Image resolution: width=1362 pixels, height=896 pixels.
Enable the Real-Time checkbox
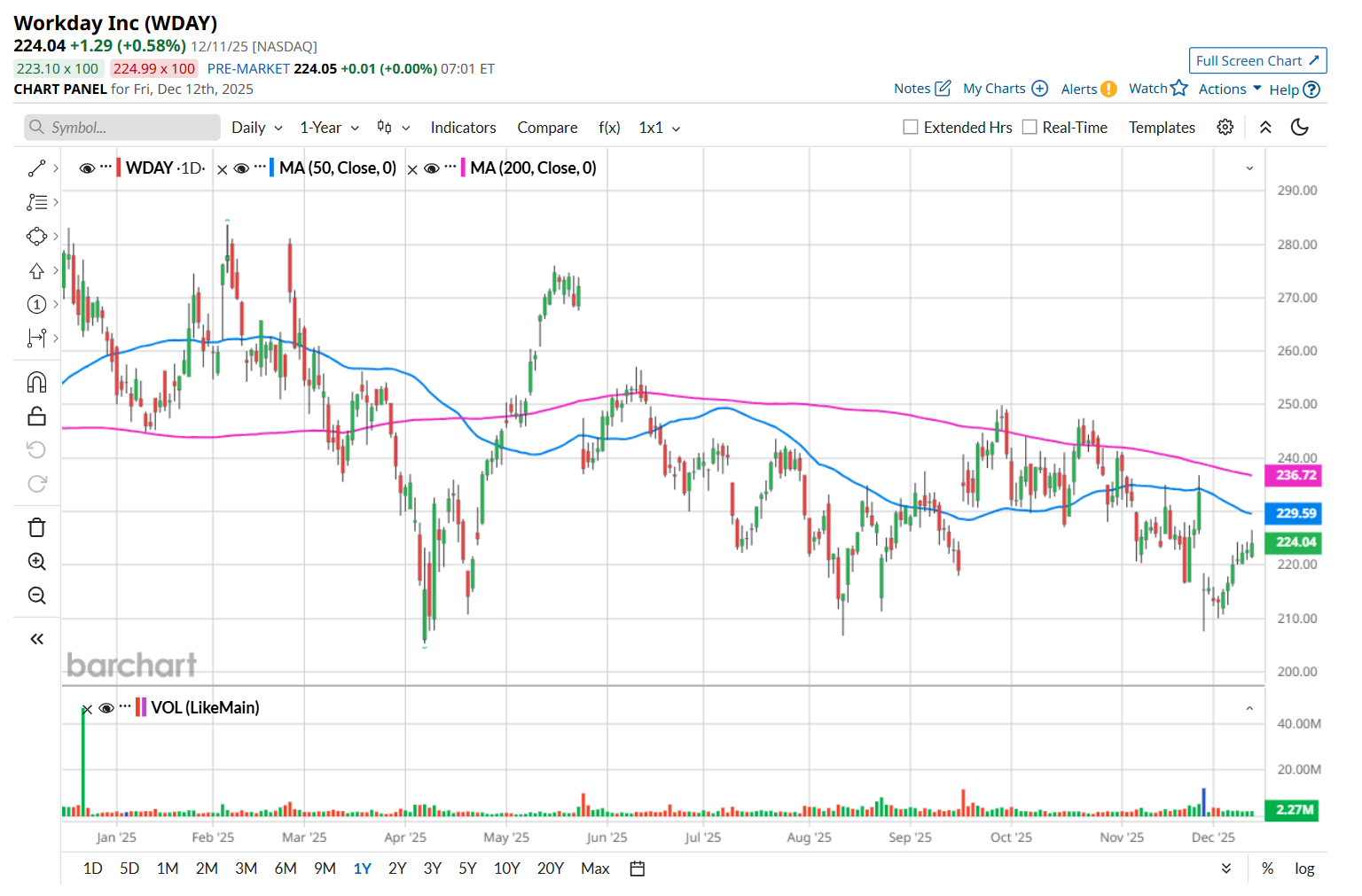(1029, 128)
